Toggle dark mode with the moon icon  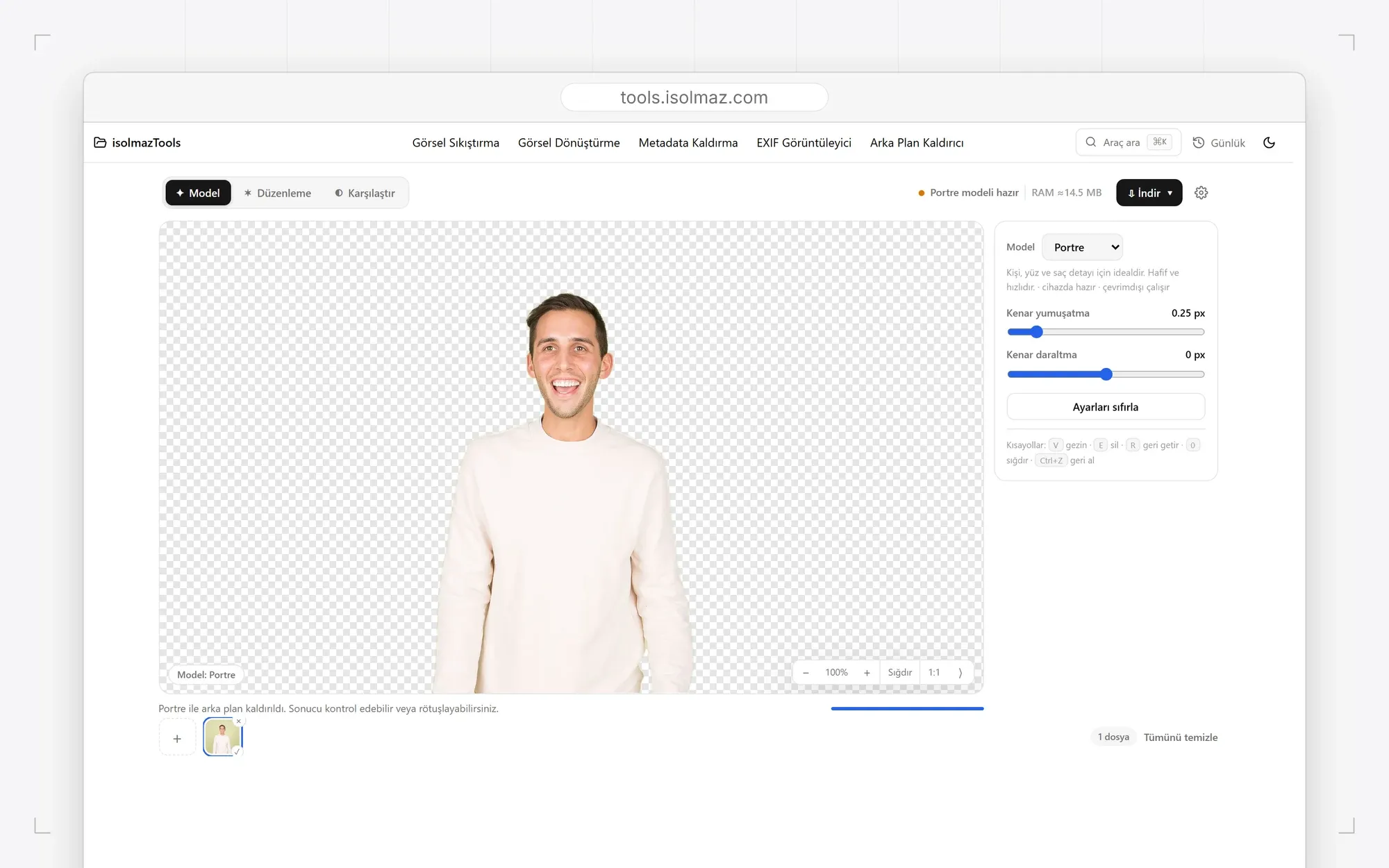tap(1269, 142)
